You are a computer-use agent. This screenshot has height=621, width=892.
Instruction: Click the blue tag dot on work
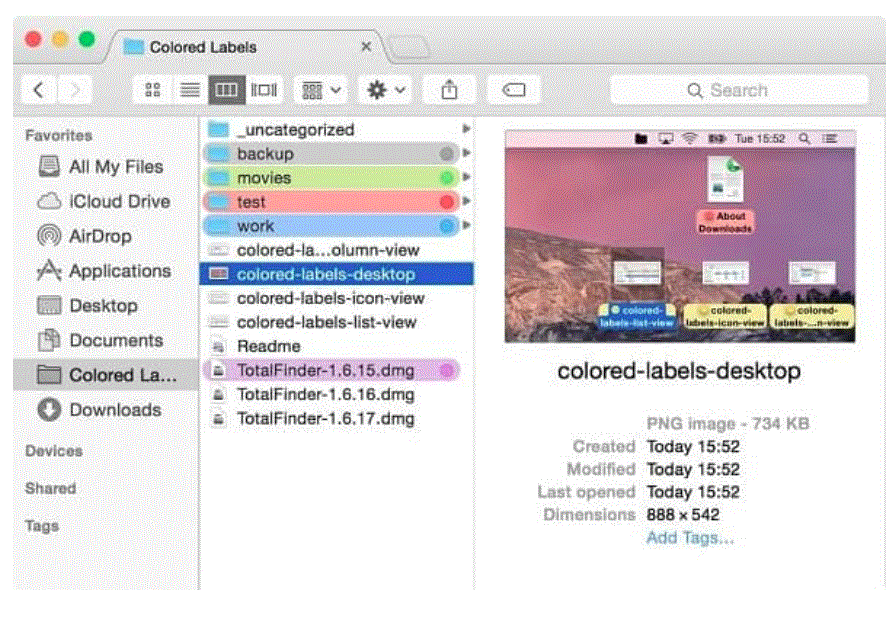[447, 226]
